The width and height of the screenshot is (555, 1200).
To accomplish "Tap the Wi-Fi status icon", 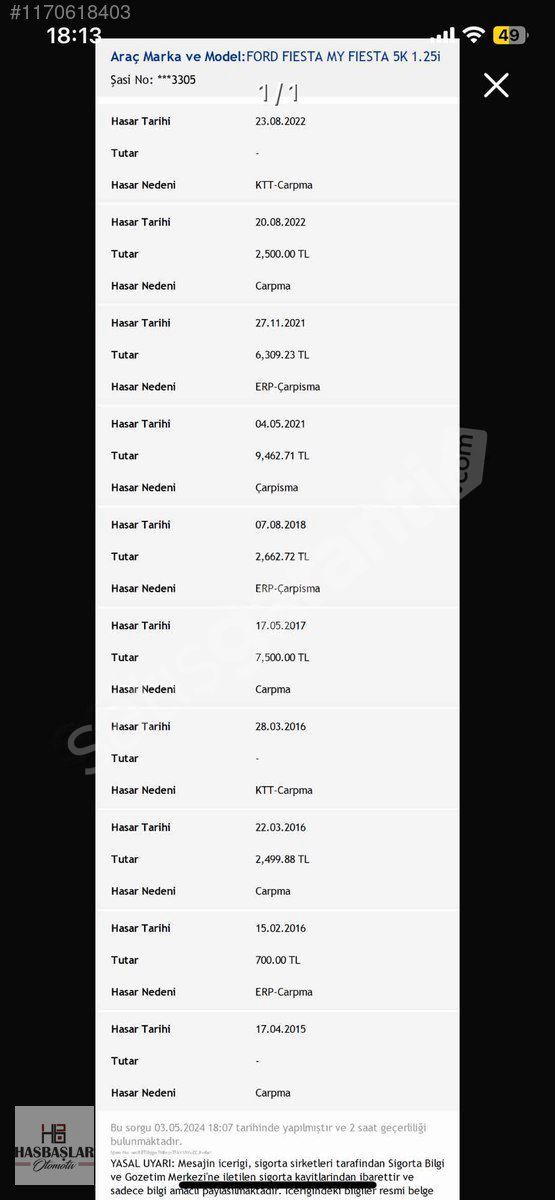I will 474,35.
